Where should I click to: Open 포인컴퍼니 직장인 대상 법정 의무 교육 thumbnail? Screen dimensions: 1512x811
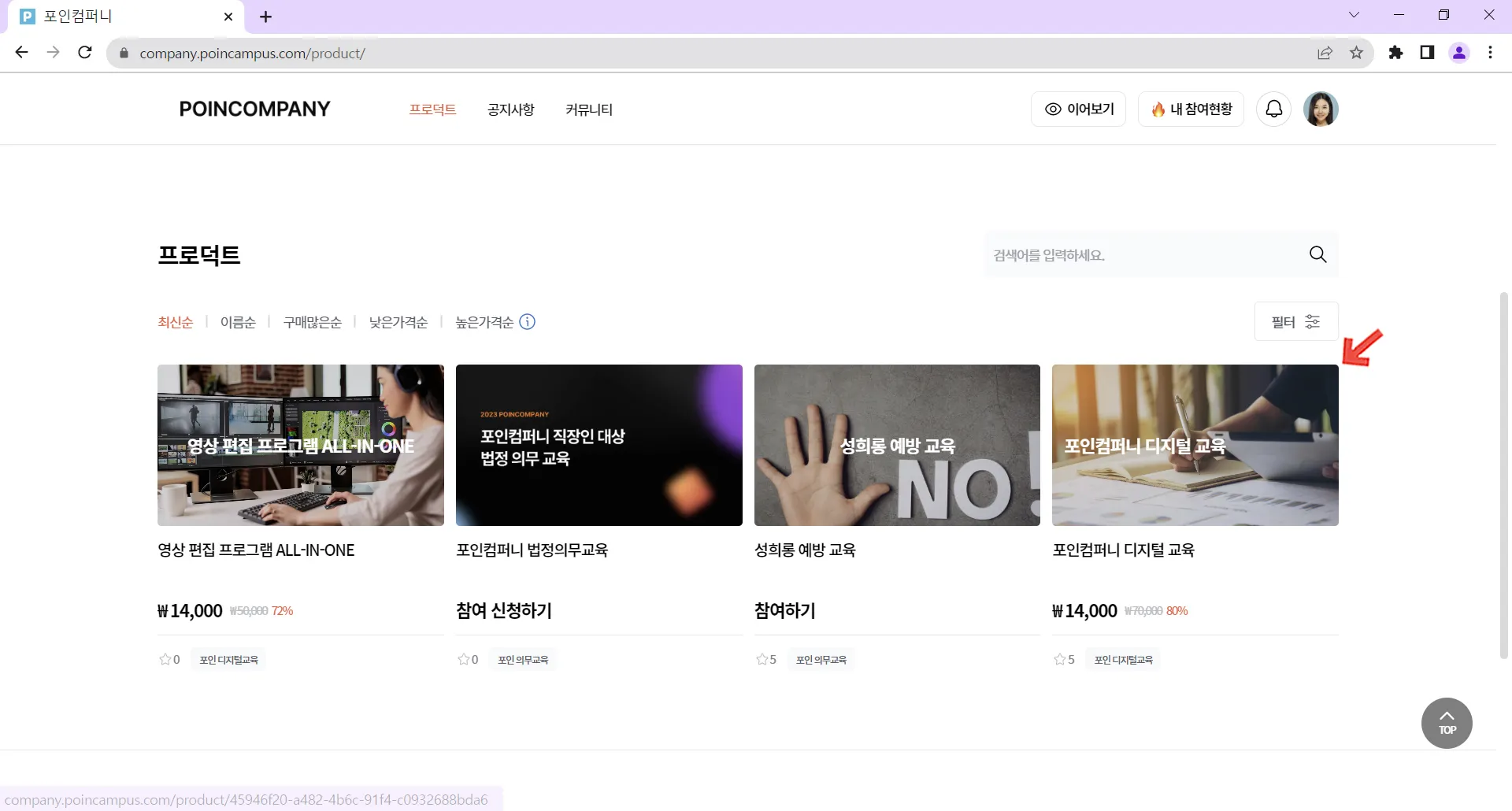[x=598, y=445]
